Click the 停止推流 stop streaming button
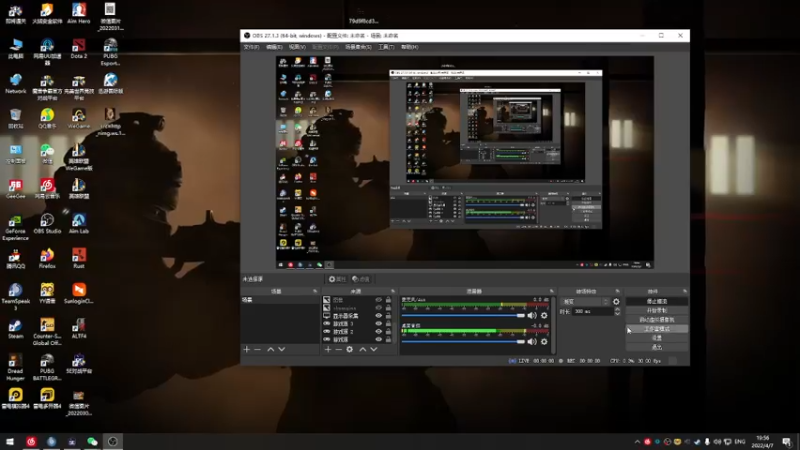This screenshot has height=450, width=800. coord(657,302)
